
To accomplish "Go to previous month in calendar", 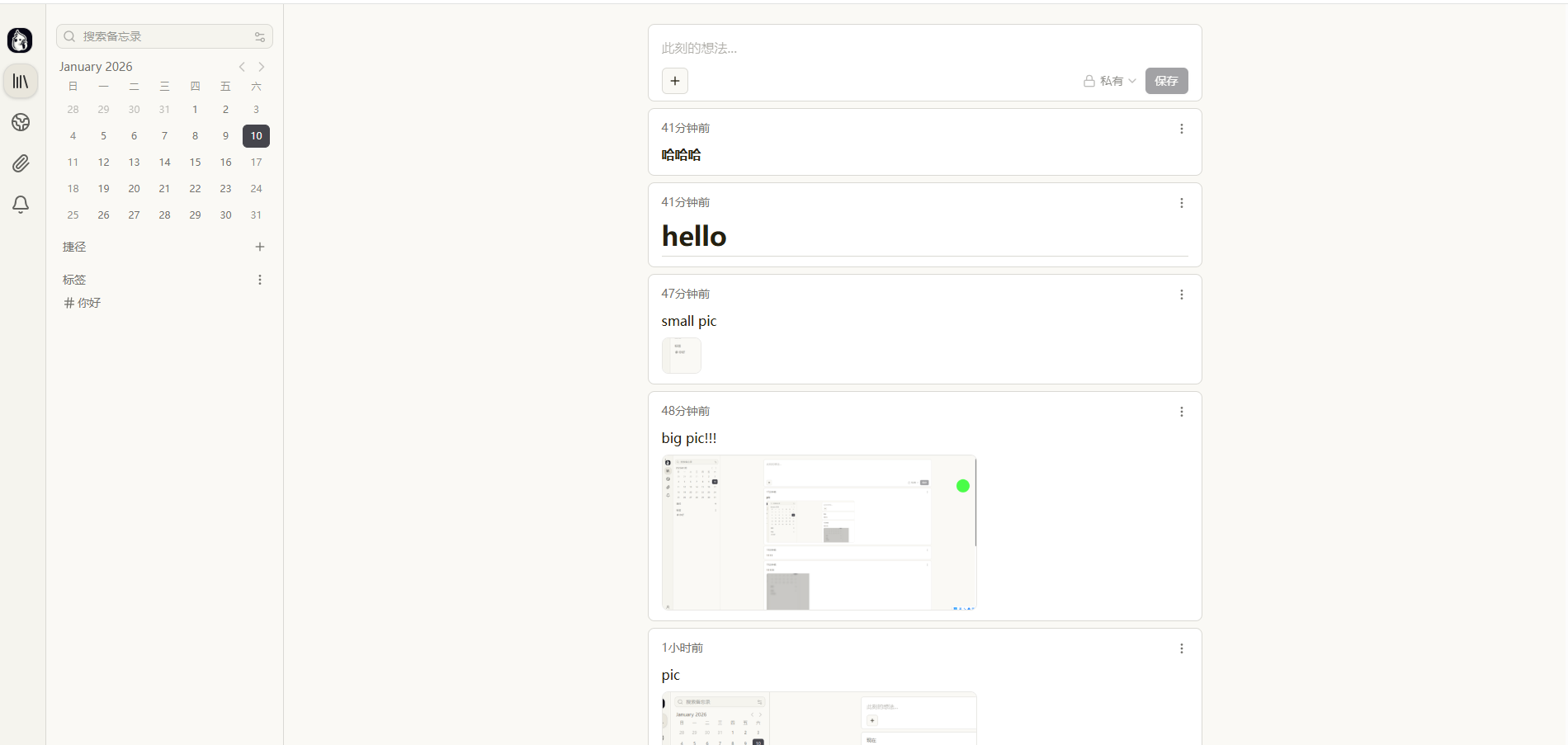I will (242, 67).
